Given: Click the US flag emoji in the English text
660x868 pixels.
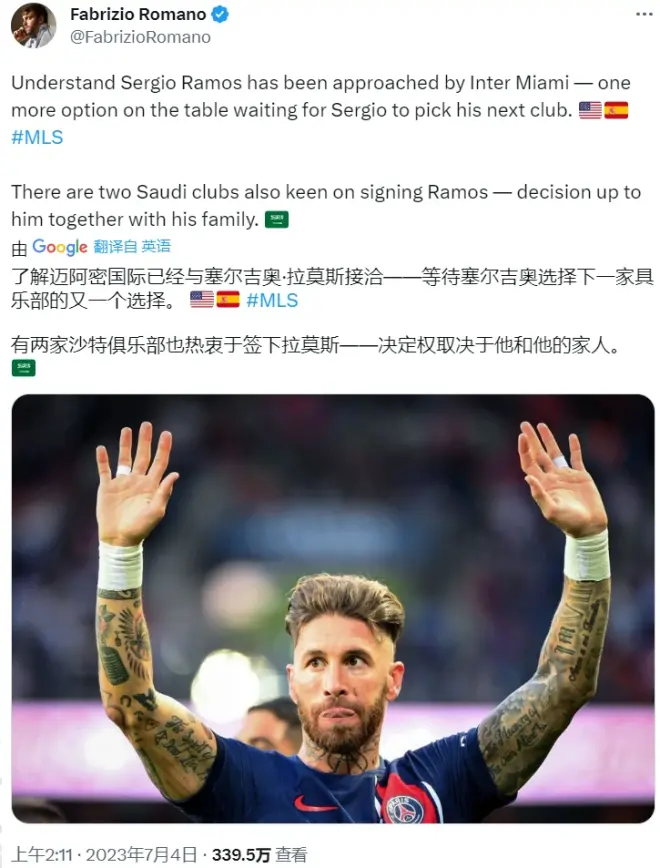Looking at the screenshot, I should 590,110.
